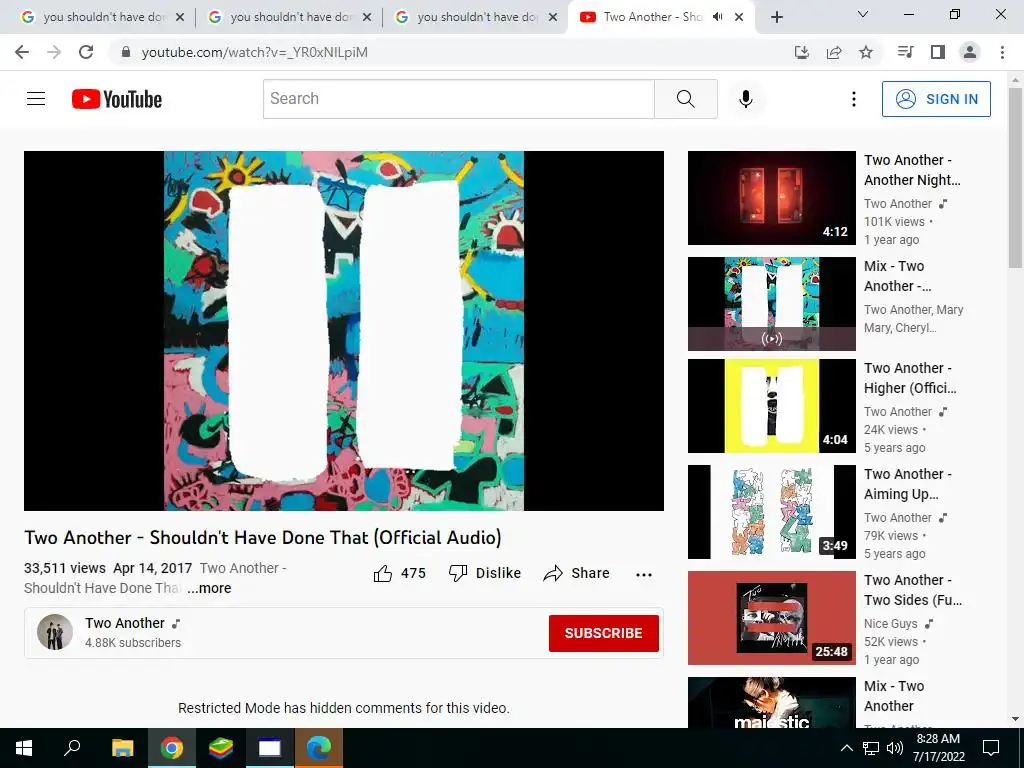Play Higher (Official) video thumbnail
Screen dimensions: 1024x768
771,406
